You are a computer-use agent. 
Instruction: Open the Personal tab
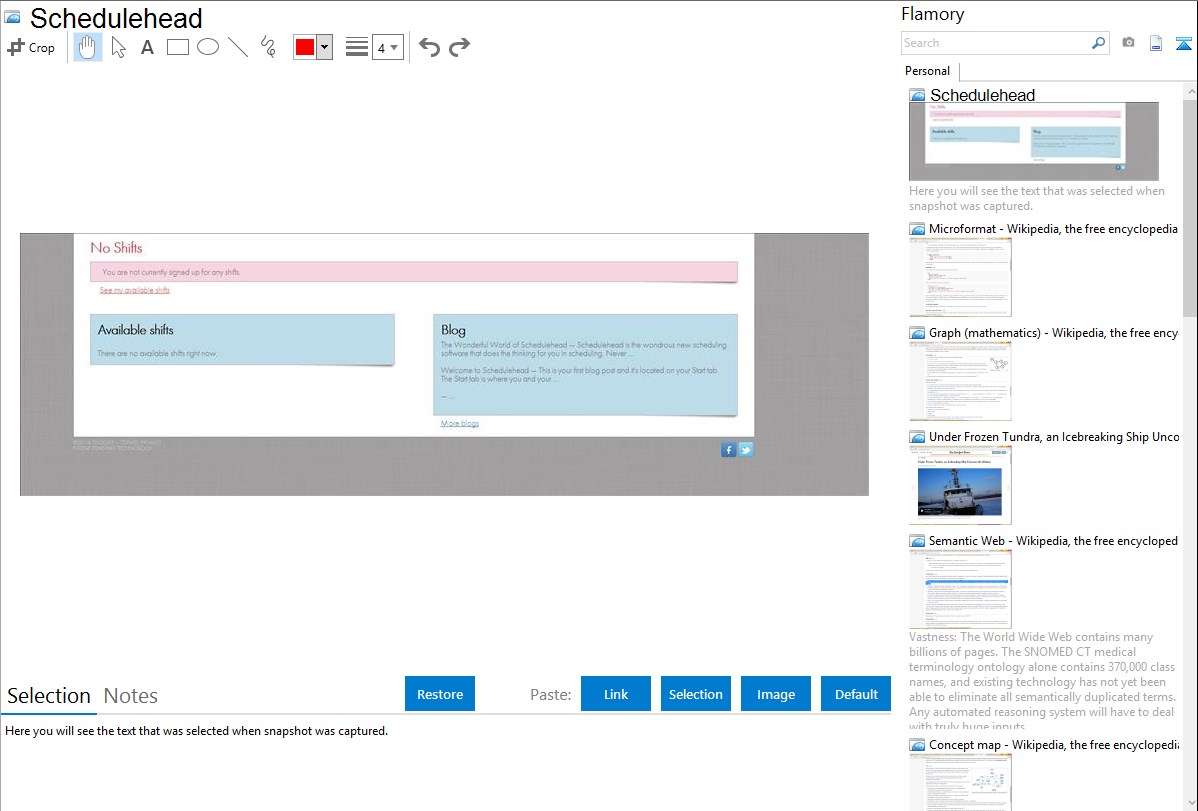927,71
